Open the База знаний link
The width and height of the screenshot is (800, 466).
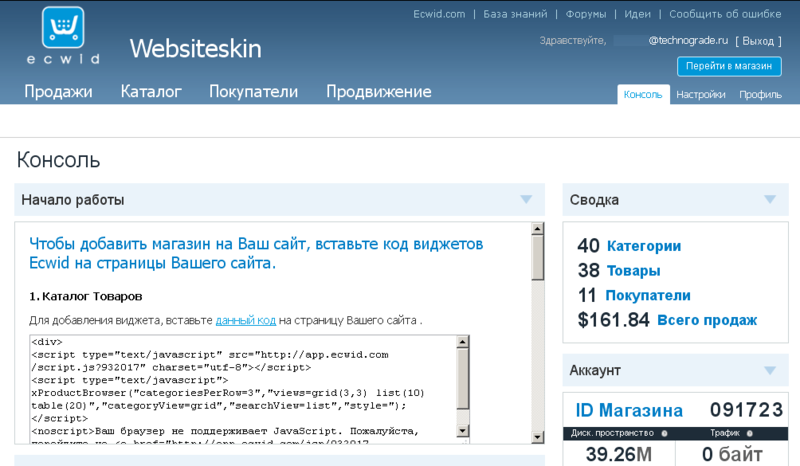[x=515, y=14]
